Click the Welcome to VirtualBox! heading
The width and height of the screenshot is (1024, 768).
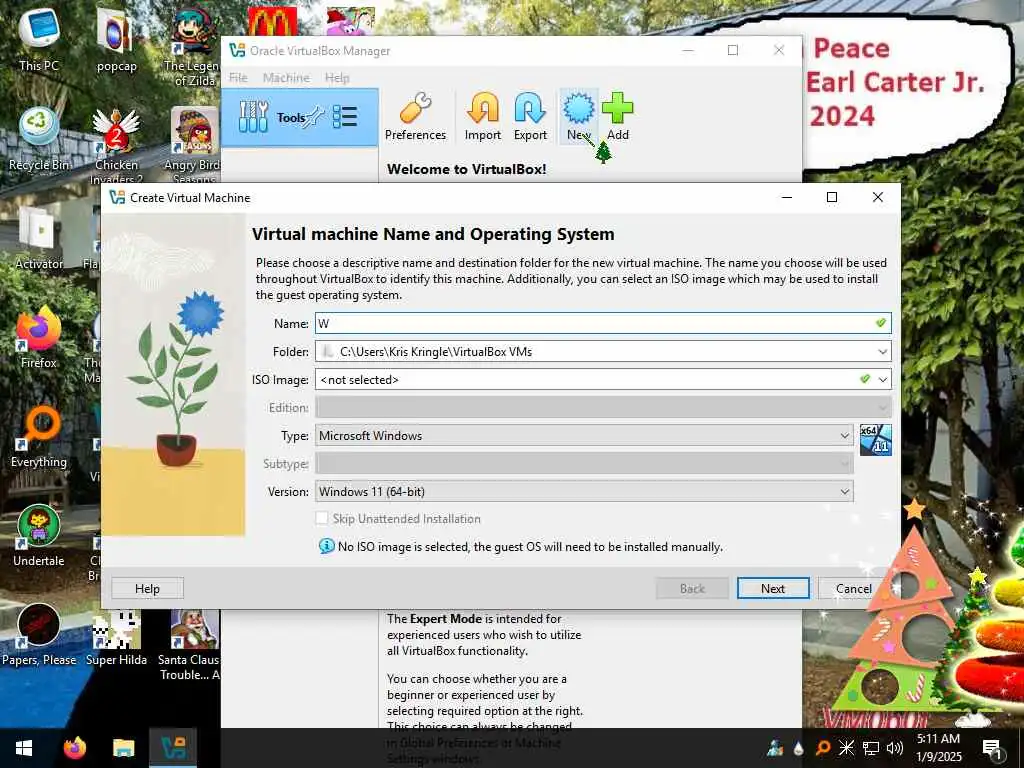466,169
